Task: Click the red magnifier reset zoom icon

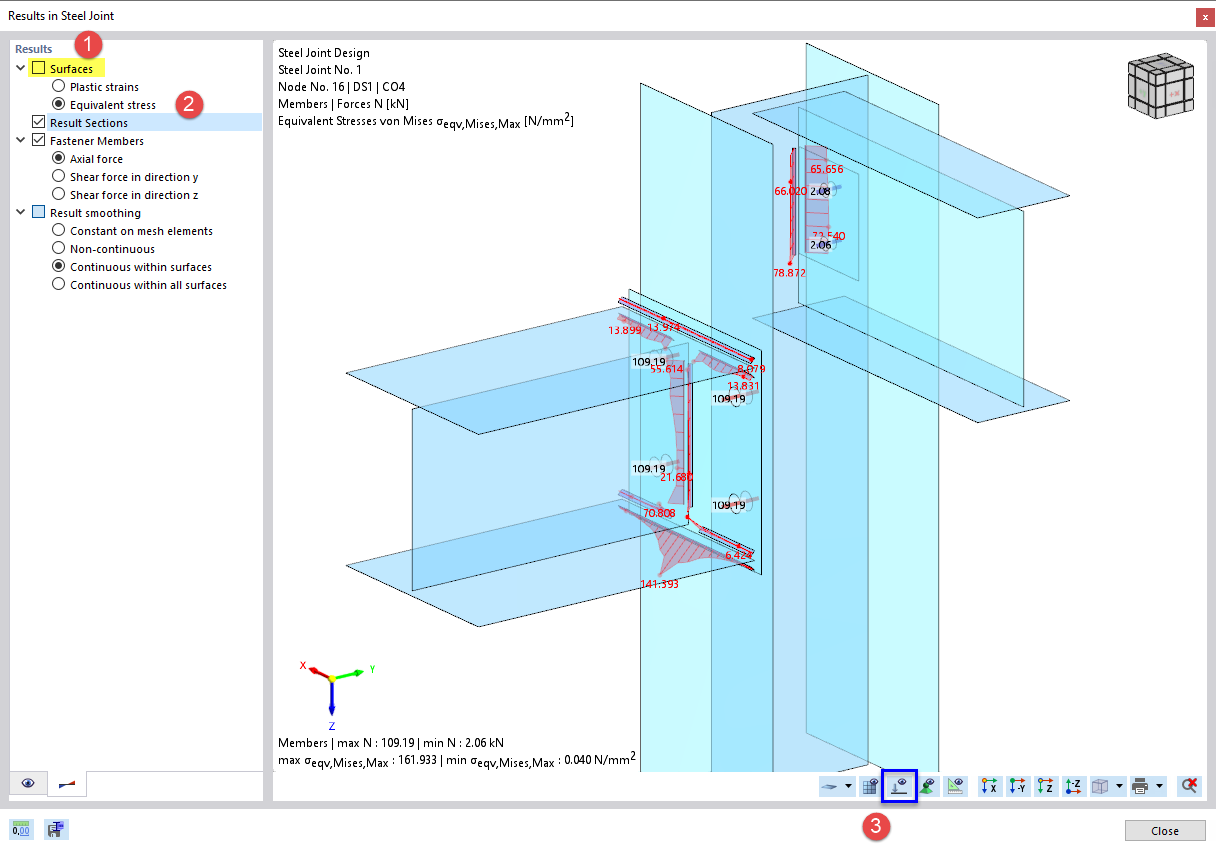Action: (x=1188, y=786)
